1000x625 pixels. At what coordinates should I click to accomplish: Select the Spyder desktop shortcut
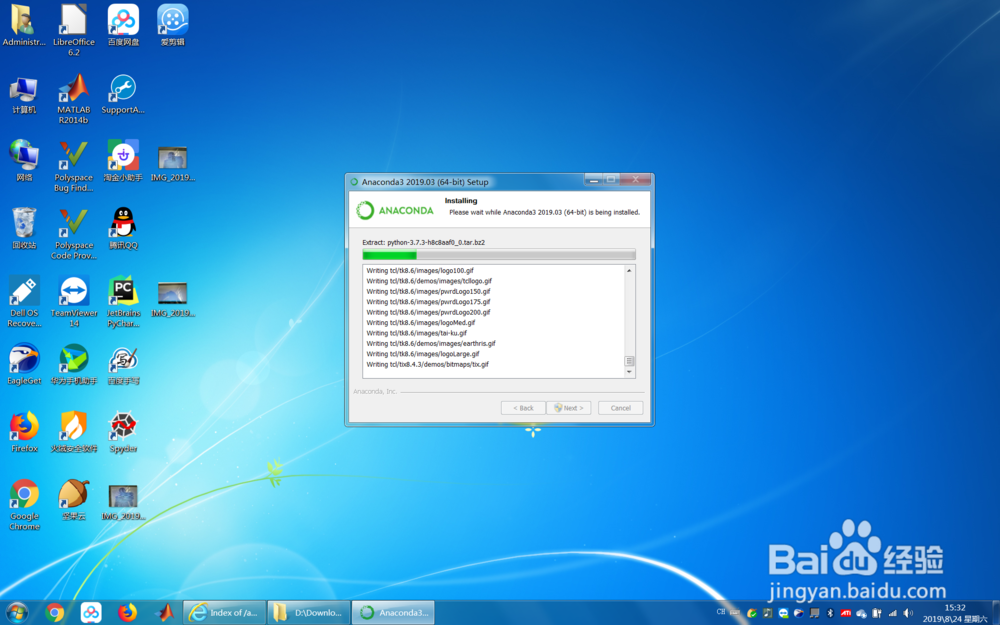(x=123, y=432)
